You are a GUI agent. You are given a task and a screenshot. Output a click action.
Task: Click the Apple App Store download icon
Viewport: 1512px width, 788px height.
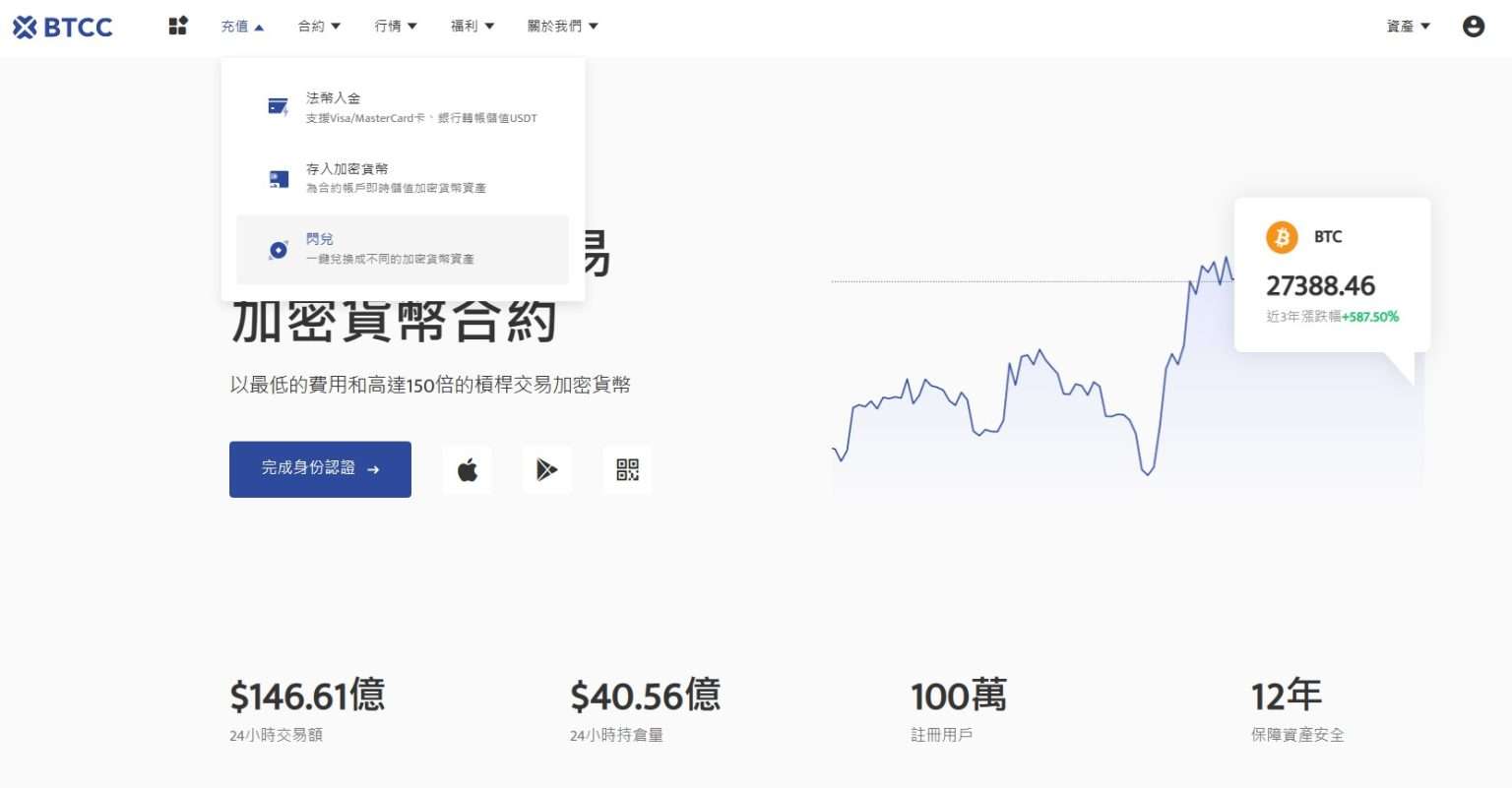click(468, 469)
